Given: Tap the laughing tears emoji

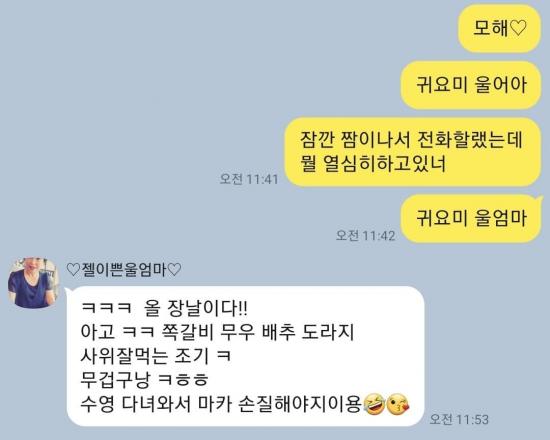Looking at the screenshot, I should point(374,405).
